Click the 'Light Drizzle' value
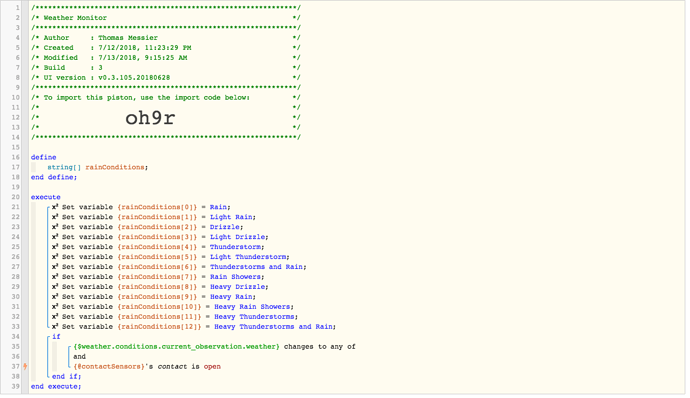 pyautogui.click(x=237, y=237)
